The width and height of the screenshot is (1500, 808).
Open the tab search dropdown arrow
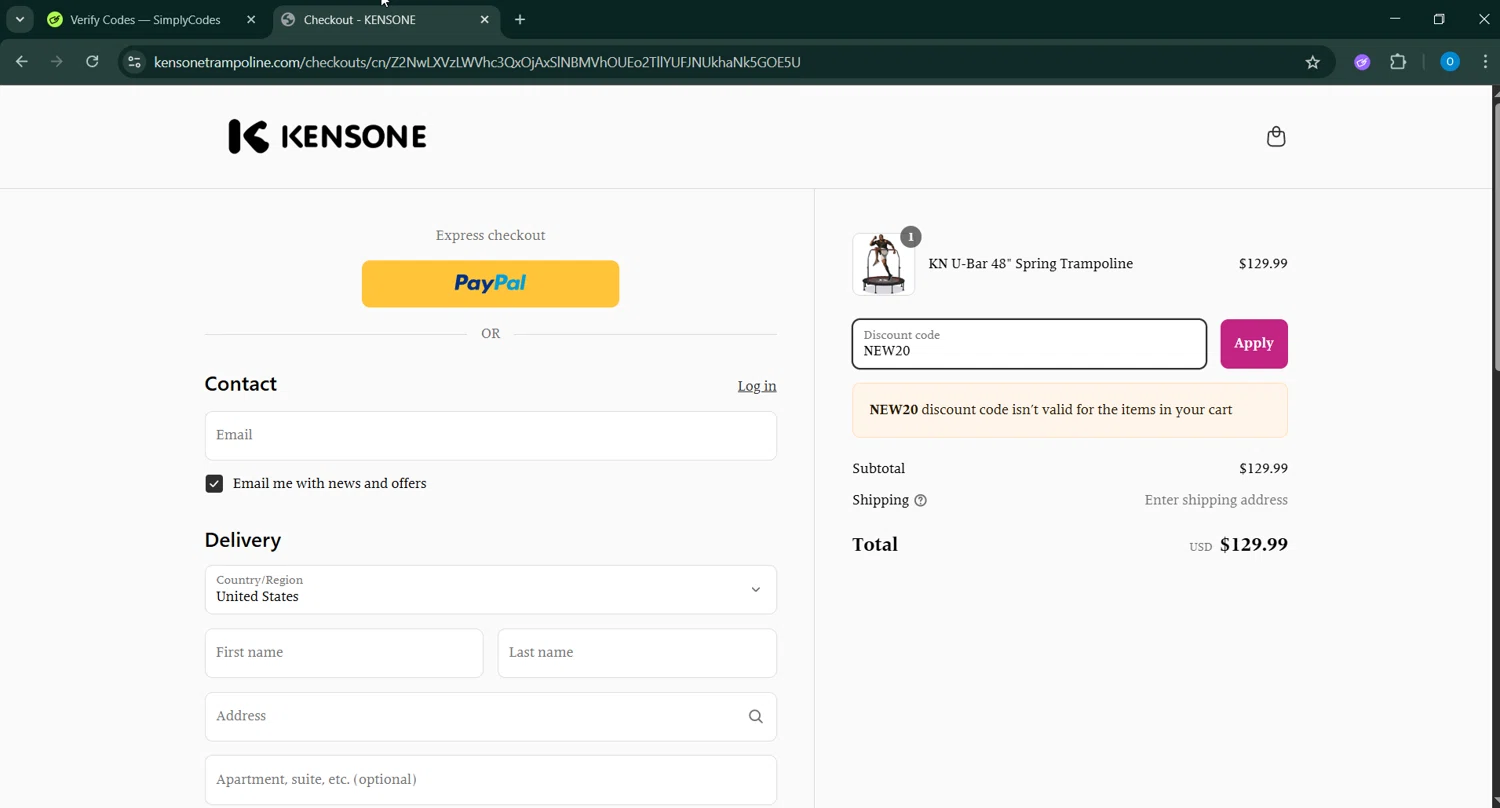19,19
